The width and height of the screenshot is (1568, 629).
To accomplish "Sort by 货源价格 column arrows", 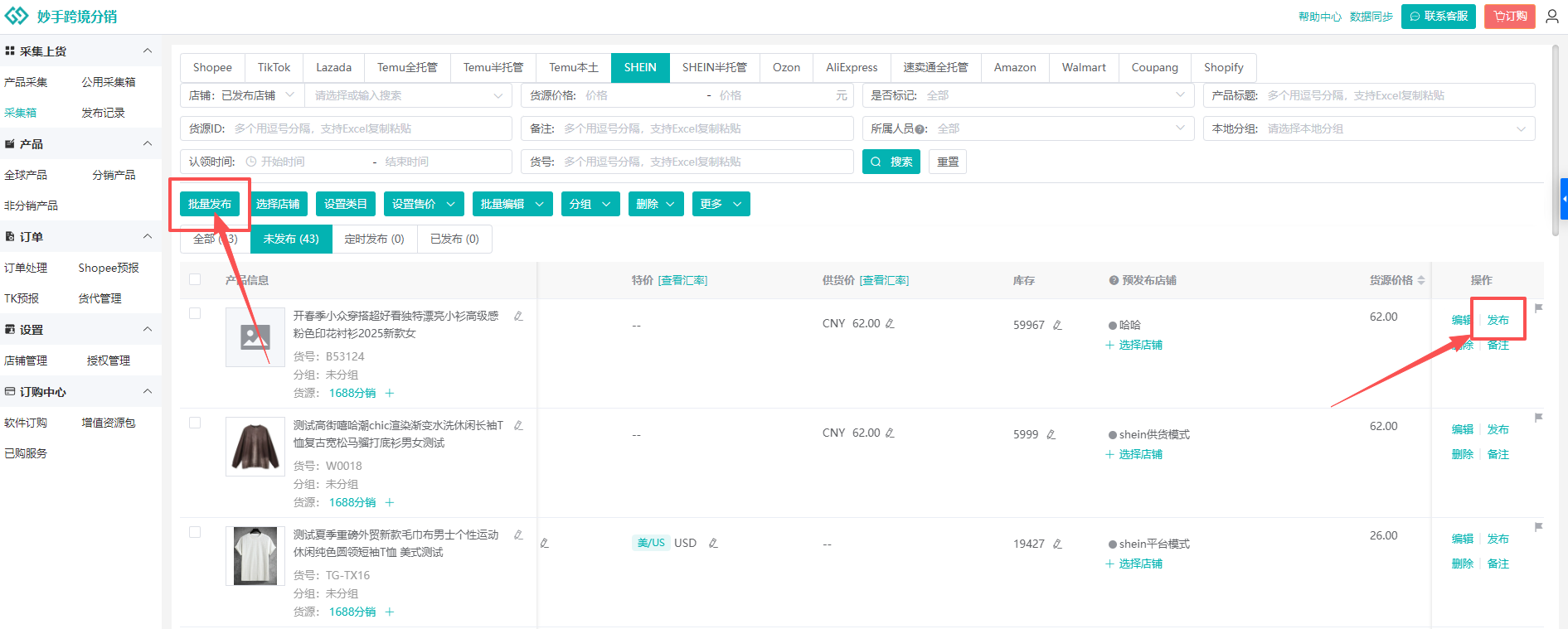I will (1420, 280).
